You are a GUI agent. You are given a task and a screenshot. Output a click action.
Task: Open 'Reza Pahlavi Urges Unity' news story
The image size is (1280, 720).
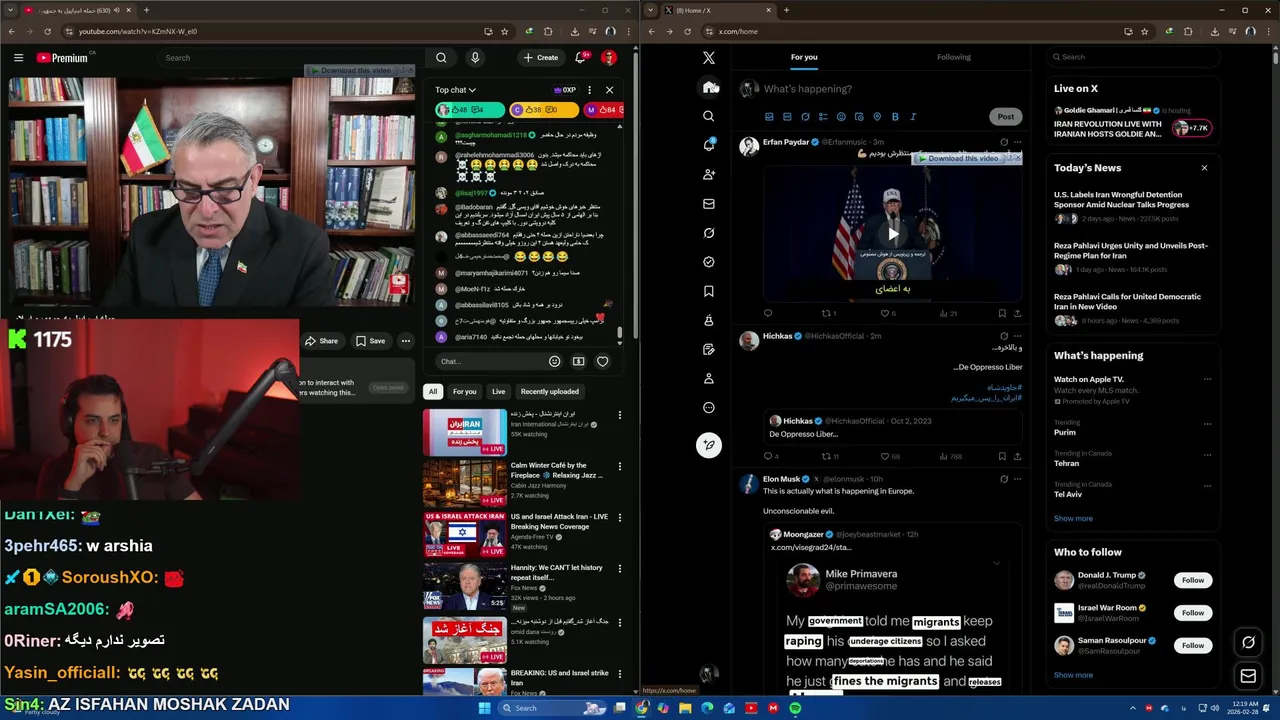(1131, 256)
